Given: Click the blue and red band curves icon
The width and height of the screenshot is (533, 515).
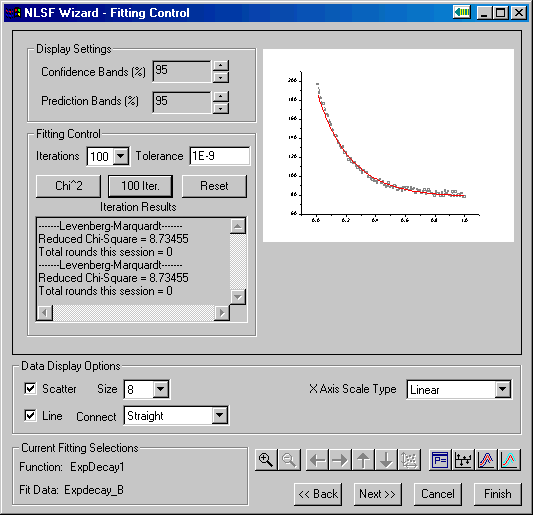Looking at the screenshot, I should [x=486, y=460].
